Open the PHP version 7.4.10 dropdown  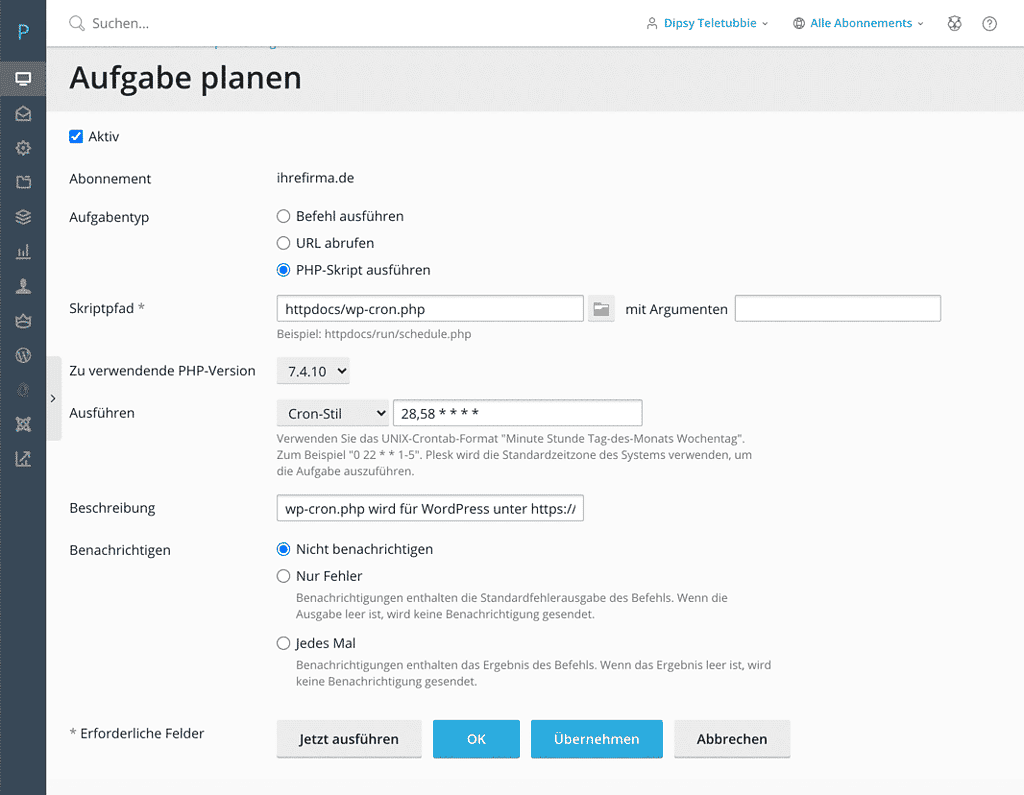click(313, 371)
